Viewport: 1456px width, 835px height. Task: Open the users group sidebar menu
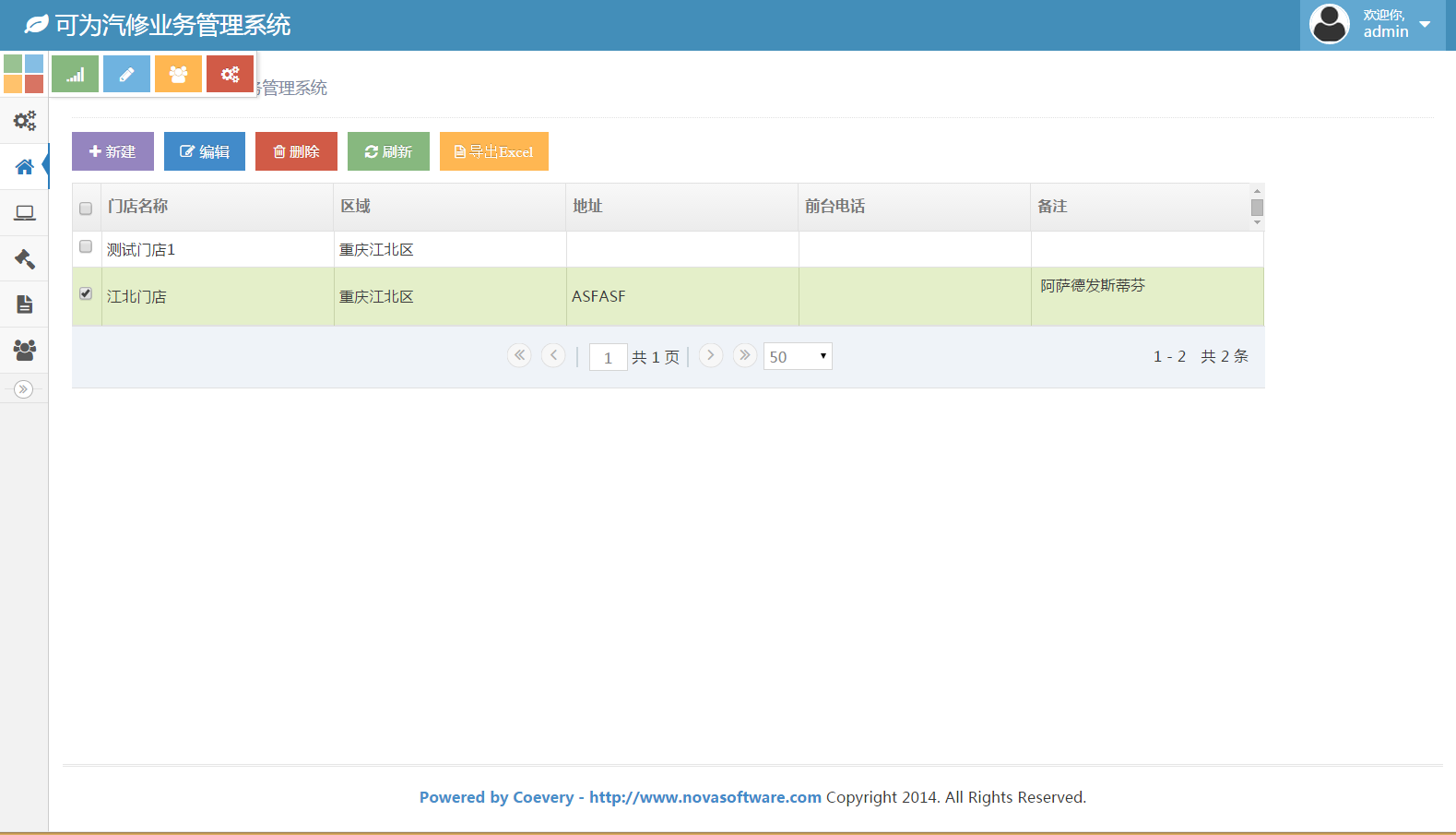pos(25,351)
